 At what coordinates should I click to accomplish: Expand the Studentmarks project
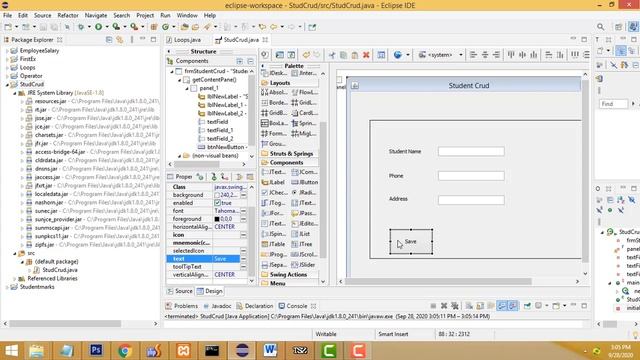pos(7,287)
